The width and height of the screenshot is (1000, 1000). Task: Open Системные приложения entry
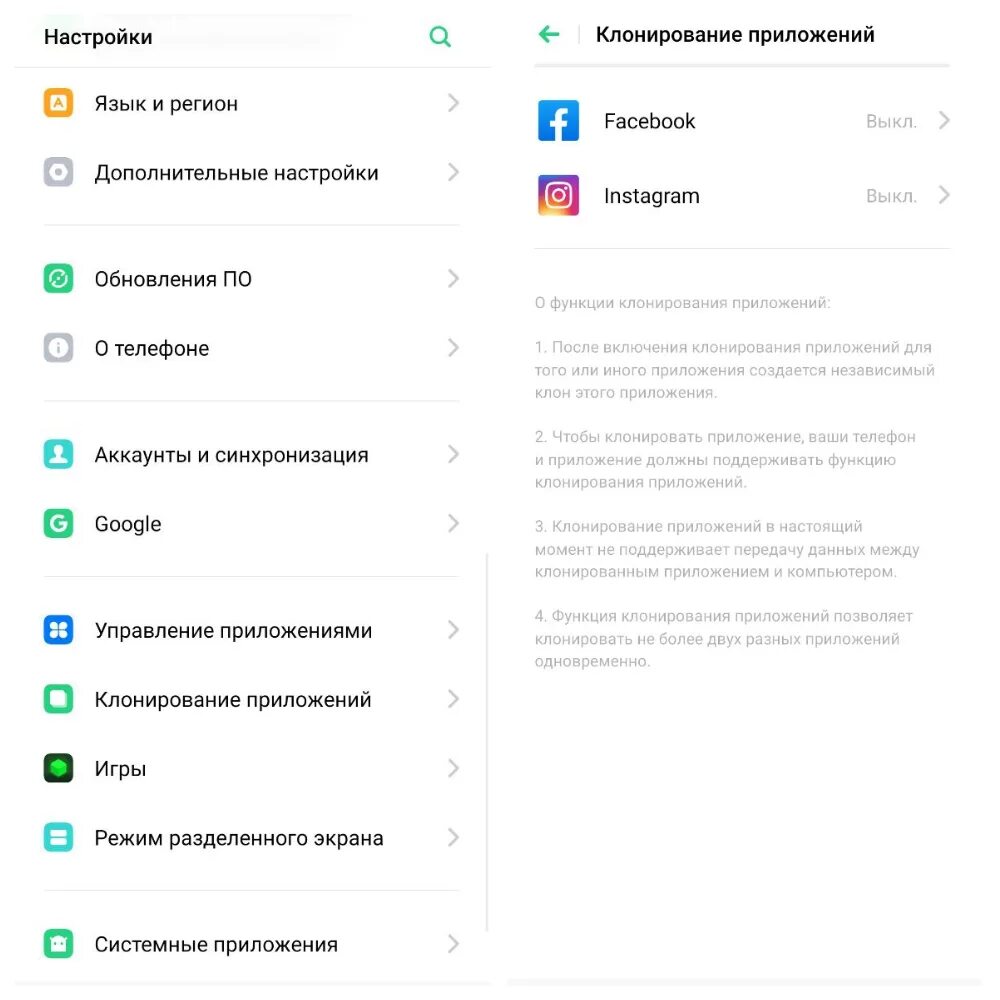[x=252, y=944]
